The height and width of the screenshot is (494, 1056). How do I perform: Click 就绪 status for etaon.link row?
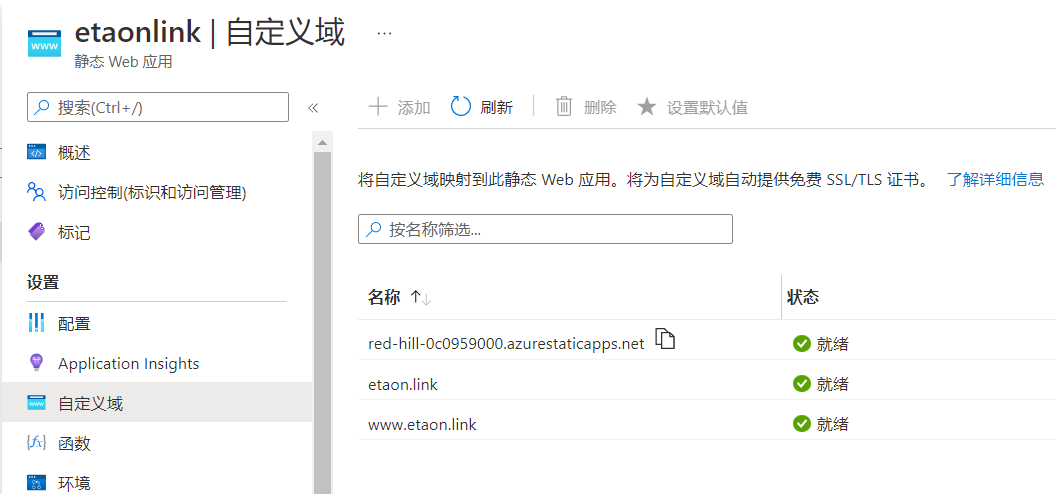click(x=832, y=384)
